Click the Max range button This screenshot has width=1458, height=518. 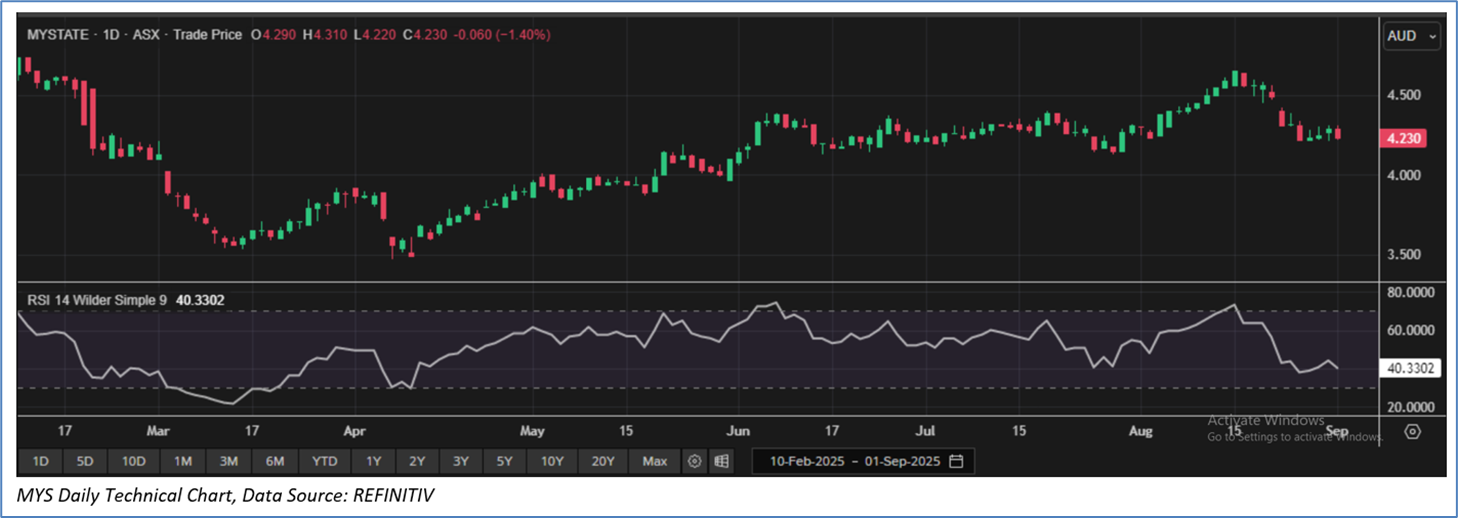pyautogui.click(x=654, y=461)
